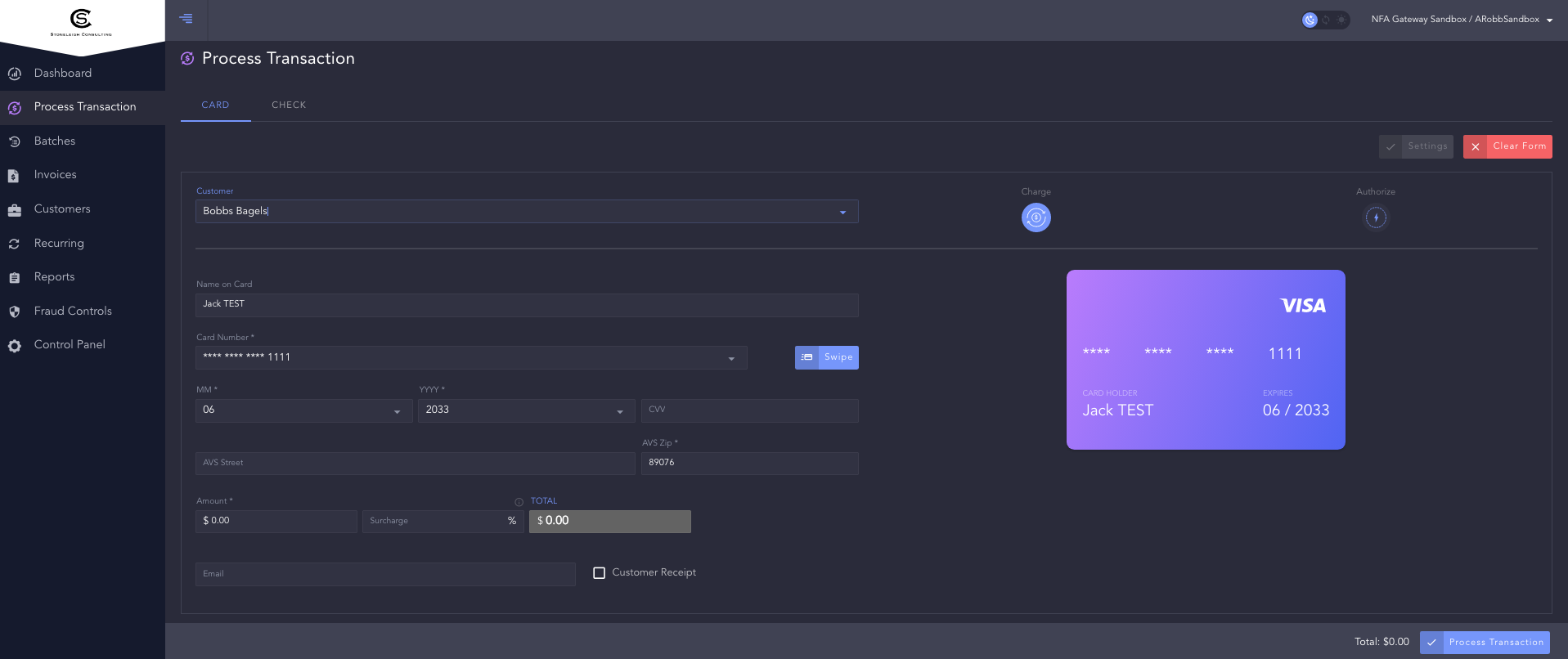Click the Email input field

pos(385,574)
